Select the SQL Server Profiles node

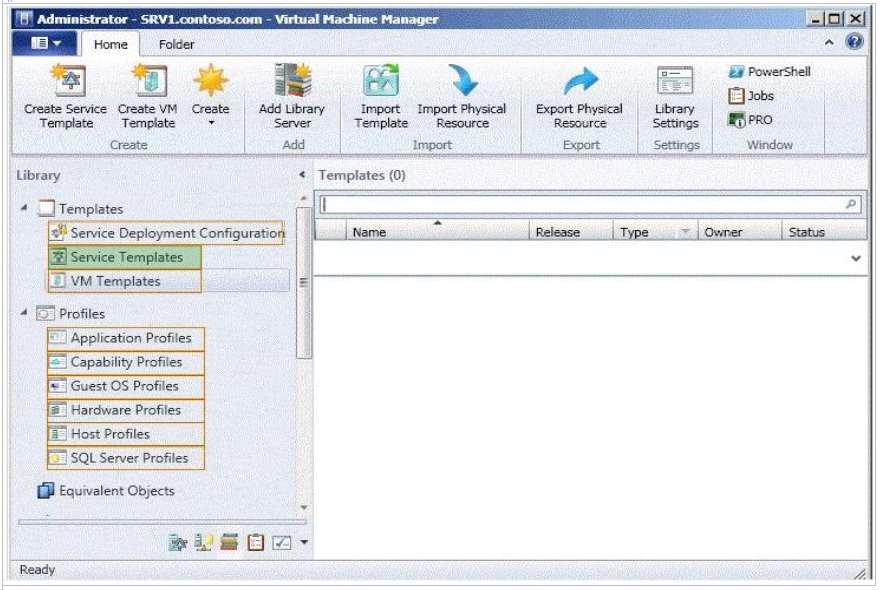[126, 458]
